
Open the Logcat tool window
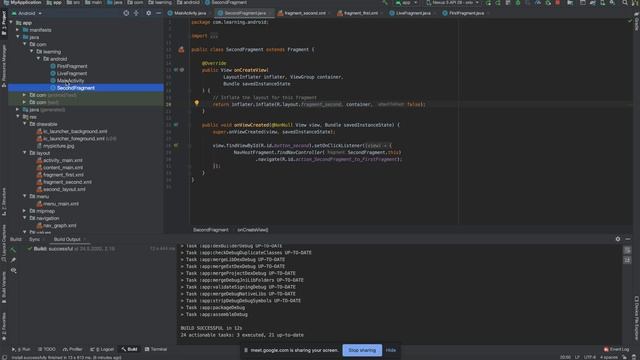[102, 349]
